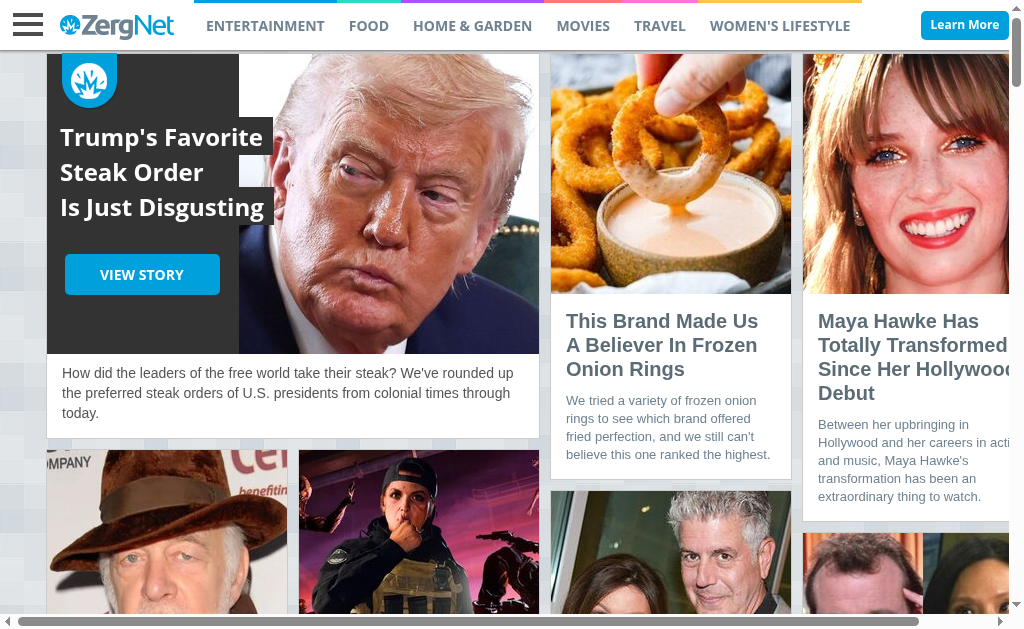Open the hamburger menu icon

(x=27, y=25)
